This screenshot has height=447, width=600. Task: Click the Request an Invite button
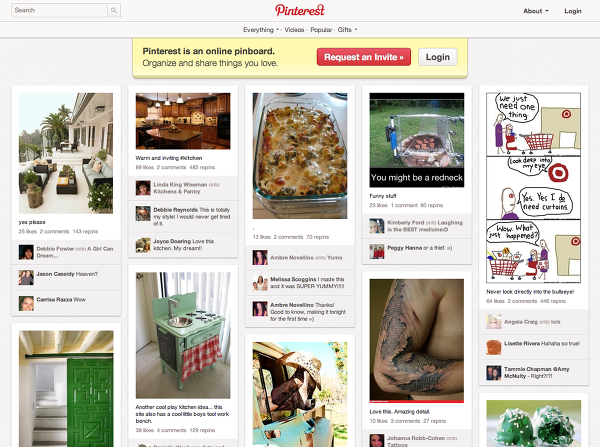(x=364, y=57)
